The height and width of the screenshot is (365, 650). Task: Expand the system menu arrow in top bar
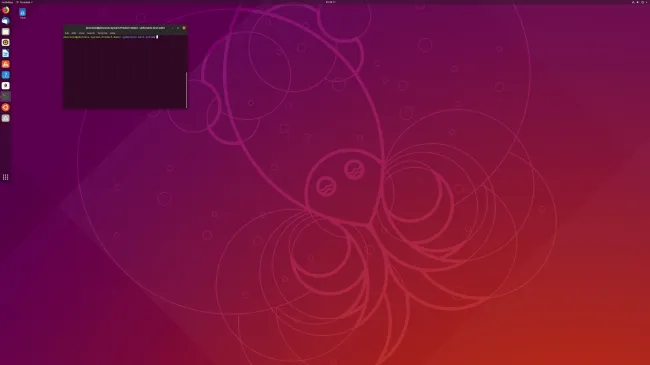click(646, 2)
